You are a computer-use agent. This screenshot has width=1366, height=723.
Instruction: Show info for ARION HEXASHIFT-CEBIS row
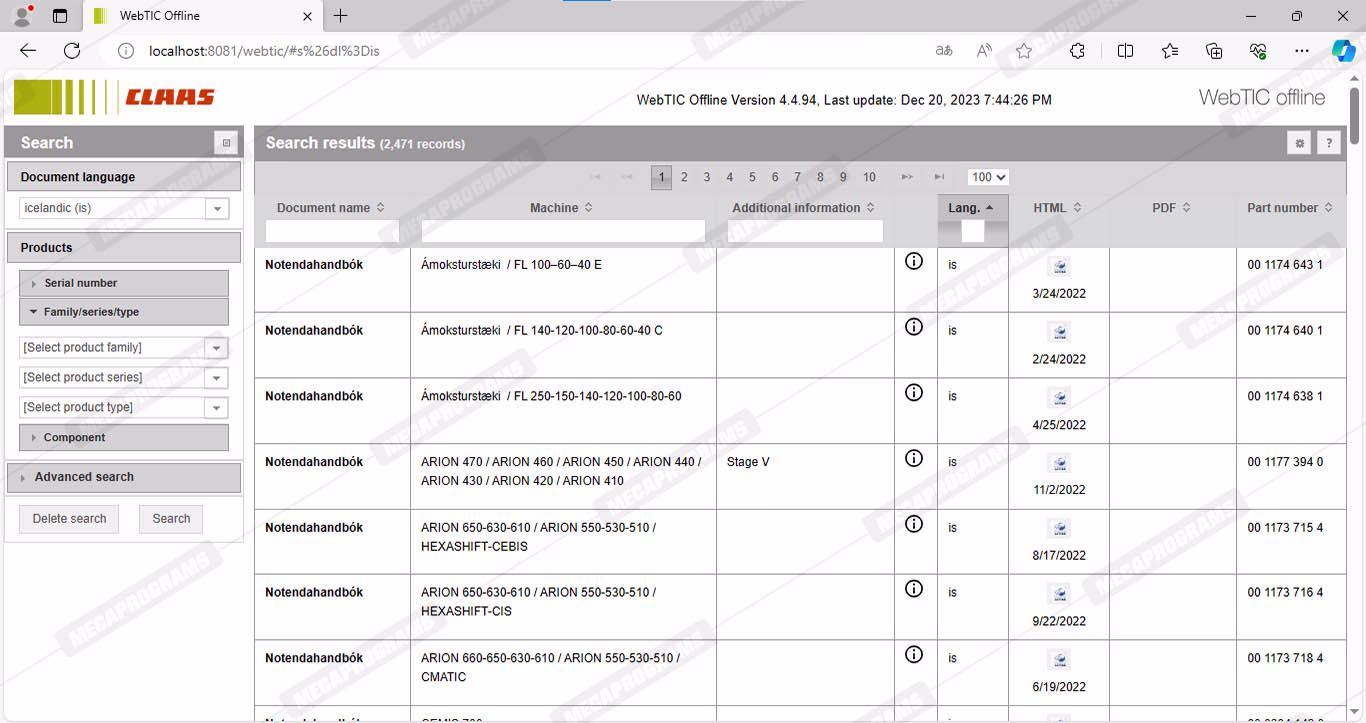pos(913,524)
